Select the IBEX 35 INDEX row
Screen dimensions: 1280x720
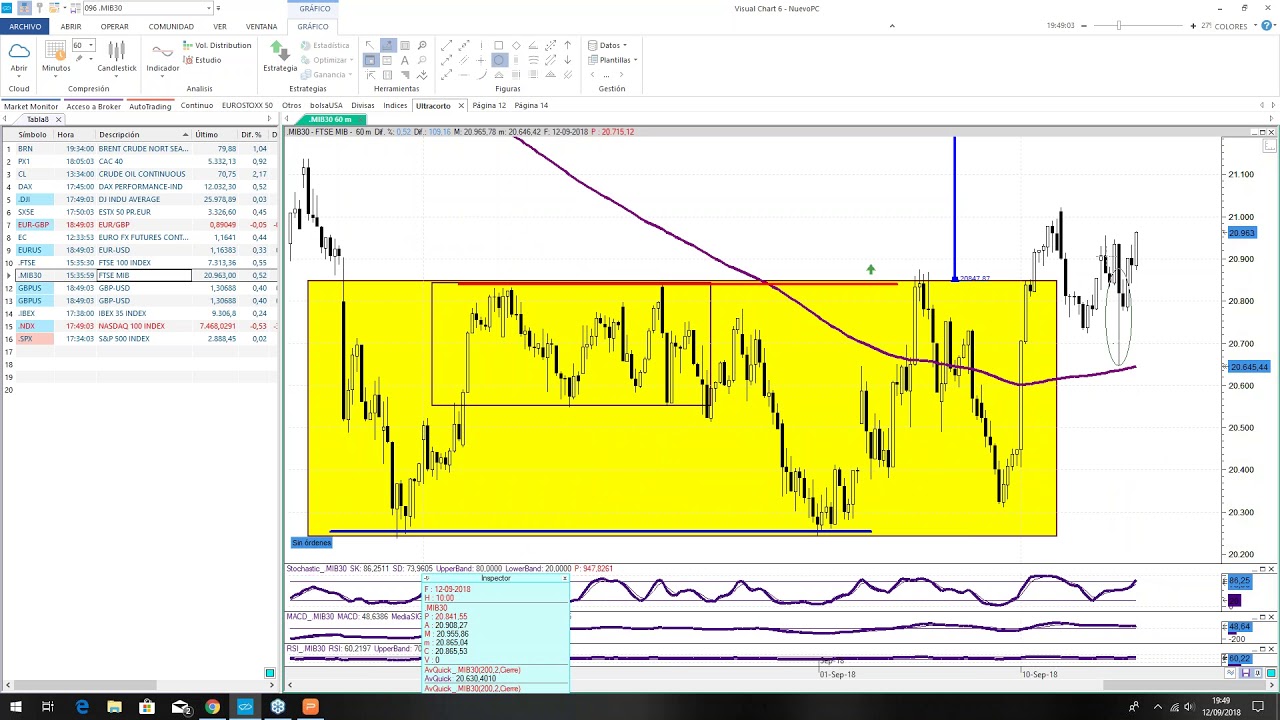click(x=140, y=313)
